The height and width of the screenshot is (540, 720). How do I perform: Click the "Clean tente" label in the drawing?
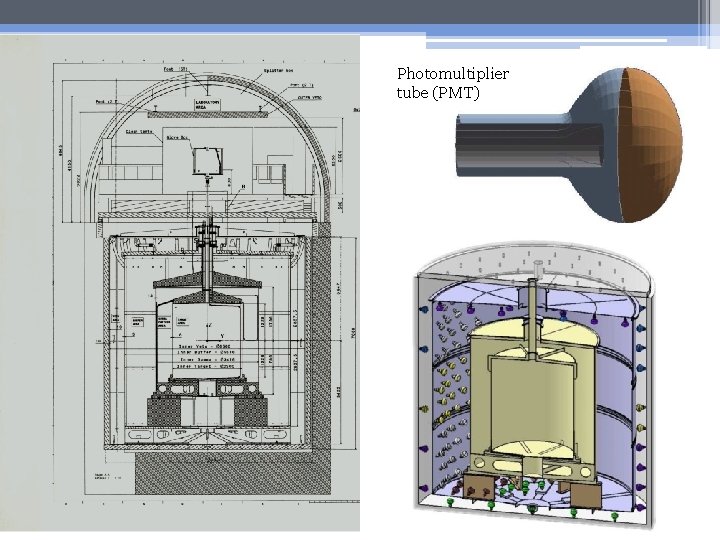coord(139,131)
